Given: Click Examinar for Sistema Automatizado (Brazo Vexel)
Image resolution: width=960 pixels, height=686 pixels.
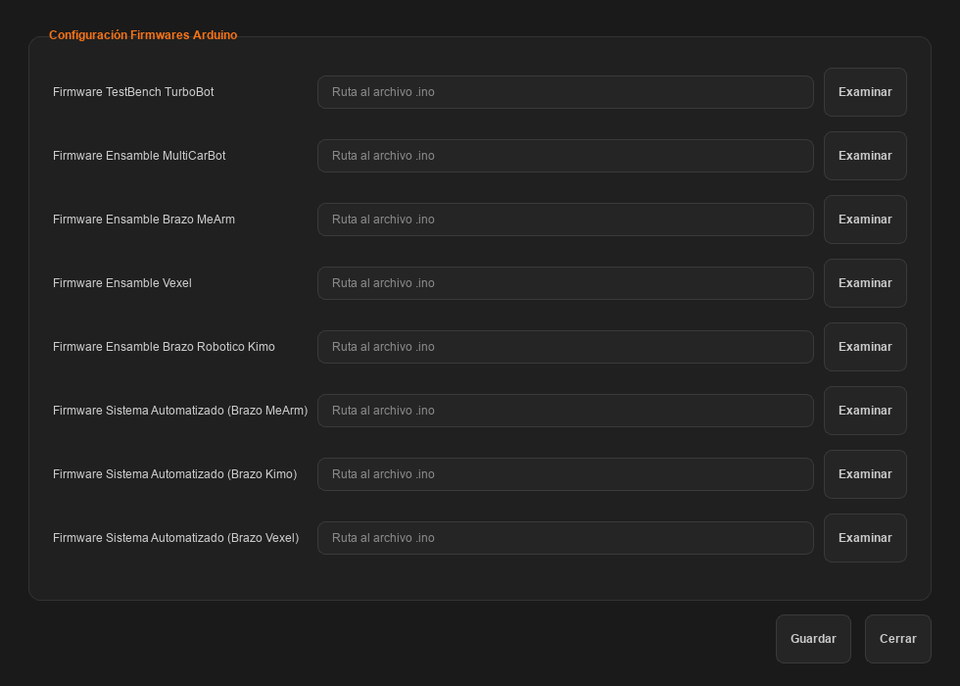Looking at the screenshot, I should [x=864, y=538].
